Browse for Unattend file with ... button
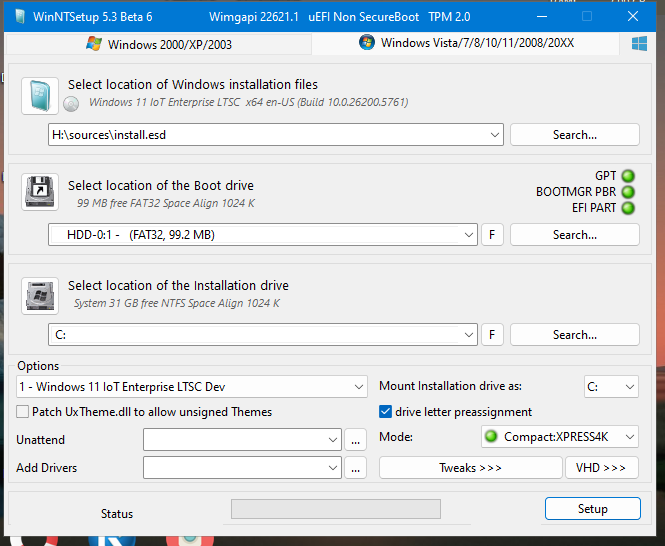Screen dimensions: 665x546 355,440
